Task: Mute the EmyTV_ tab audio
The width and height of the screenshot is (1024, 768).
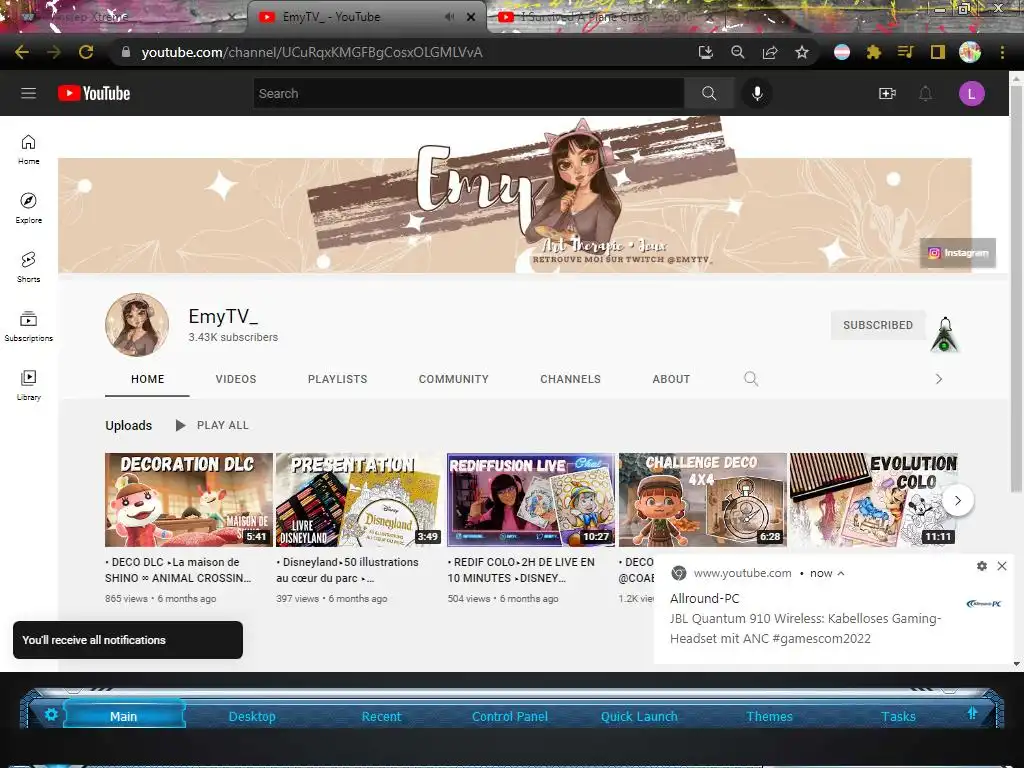Action: point(449,17)
